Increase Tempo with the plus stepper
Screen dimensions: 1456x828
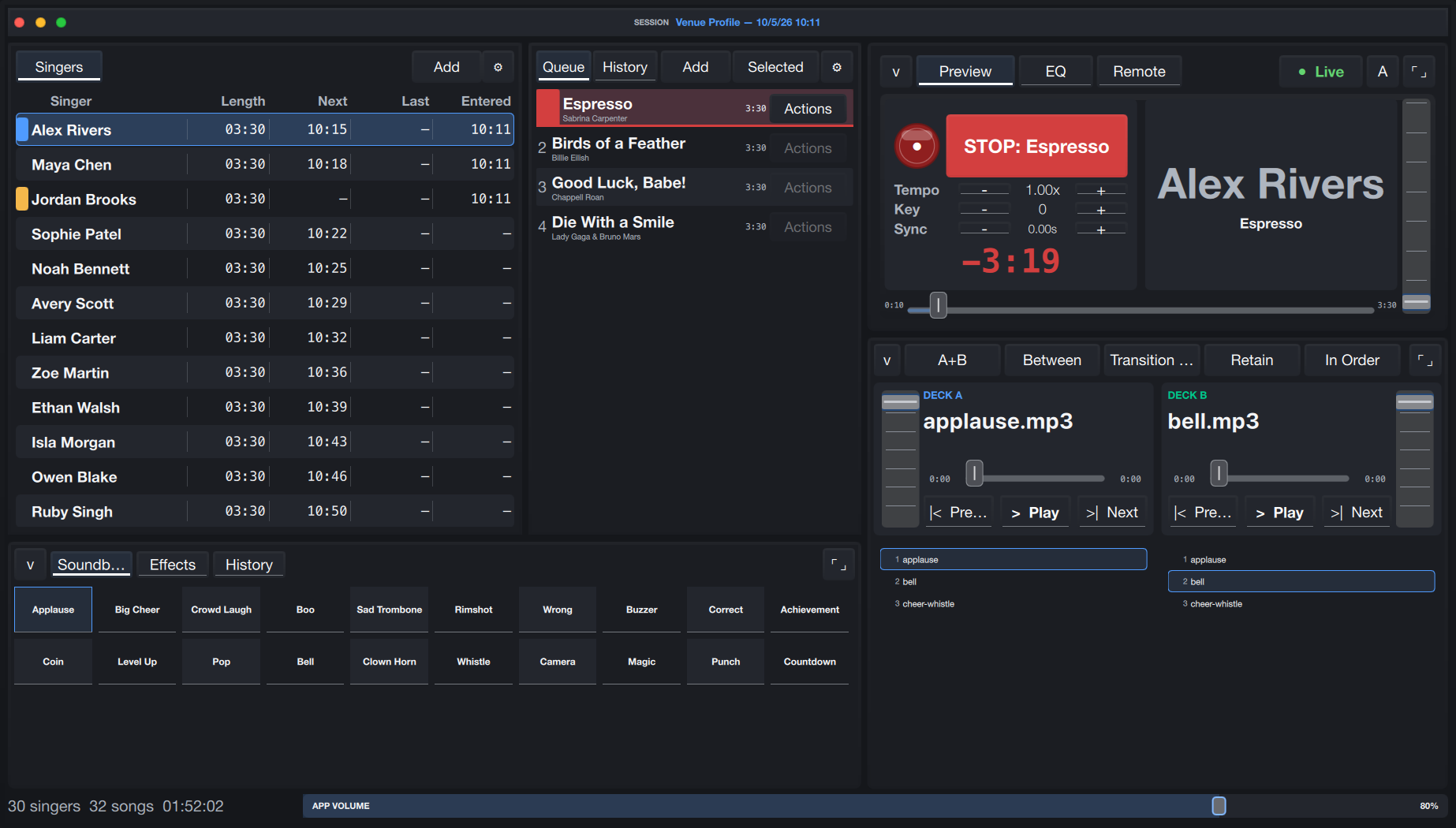click(x=1101, y=191)
